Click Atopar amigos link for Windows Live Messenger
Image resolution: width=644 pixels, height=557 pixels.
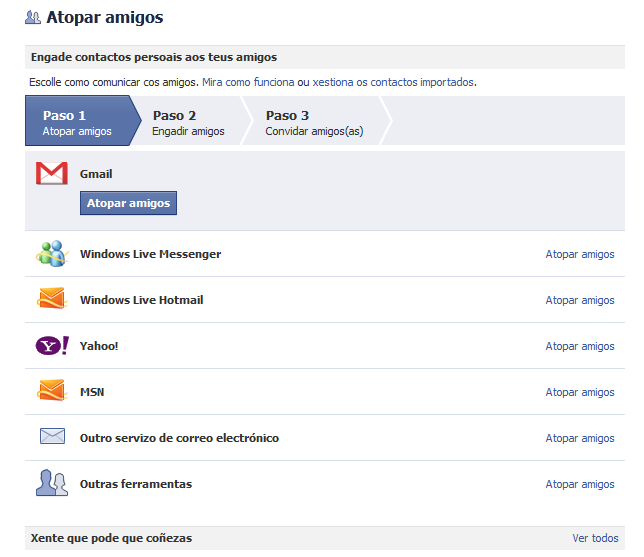click(x=579, y=254)
